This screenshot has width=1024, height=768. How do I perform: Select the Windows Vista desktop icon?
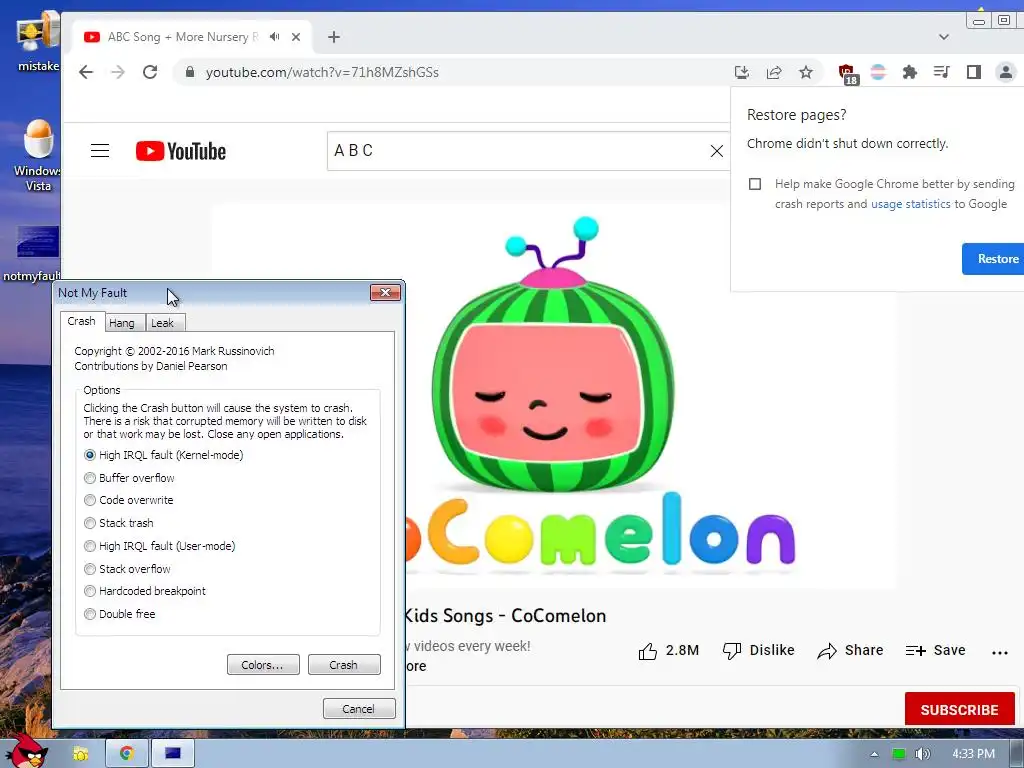tap(38, 155)
